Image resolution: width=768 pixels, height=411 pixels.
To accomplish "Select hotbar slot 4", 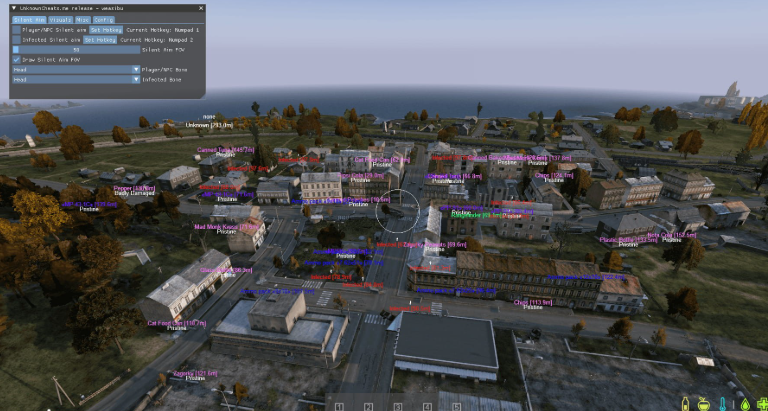I will click(427, 407).
